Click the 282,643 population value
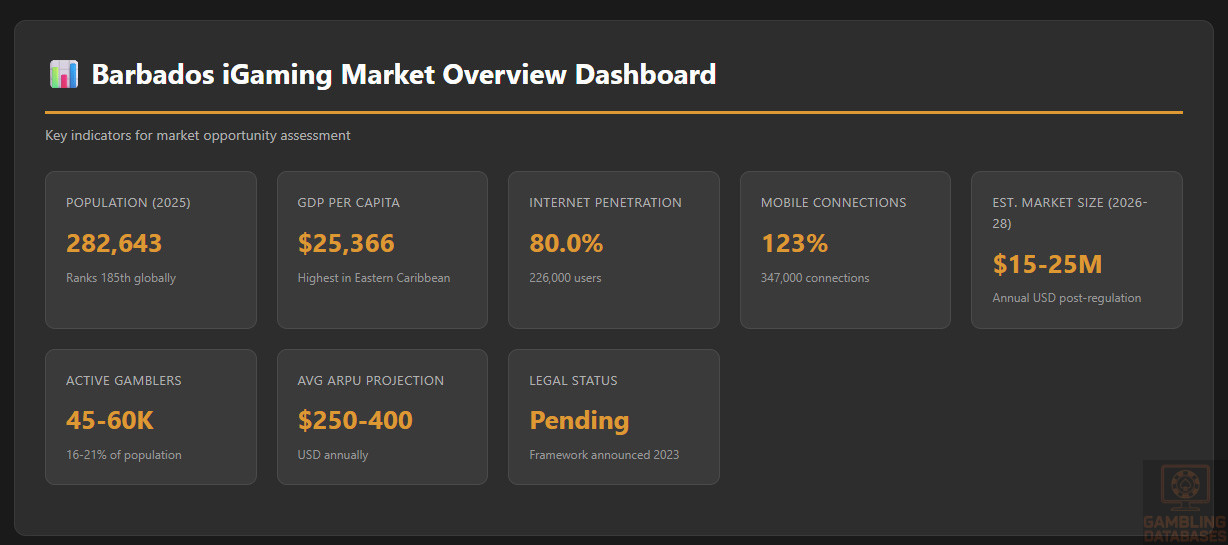The width and height of the screenshot is (1228, 545). (x=114, y=243)
